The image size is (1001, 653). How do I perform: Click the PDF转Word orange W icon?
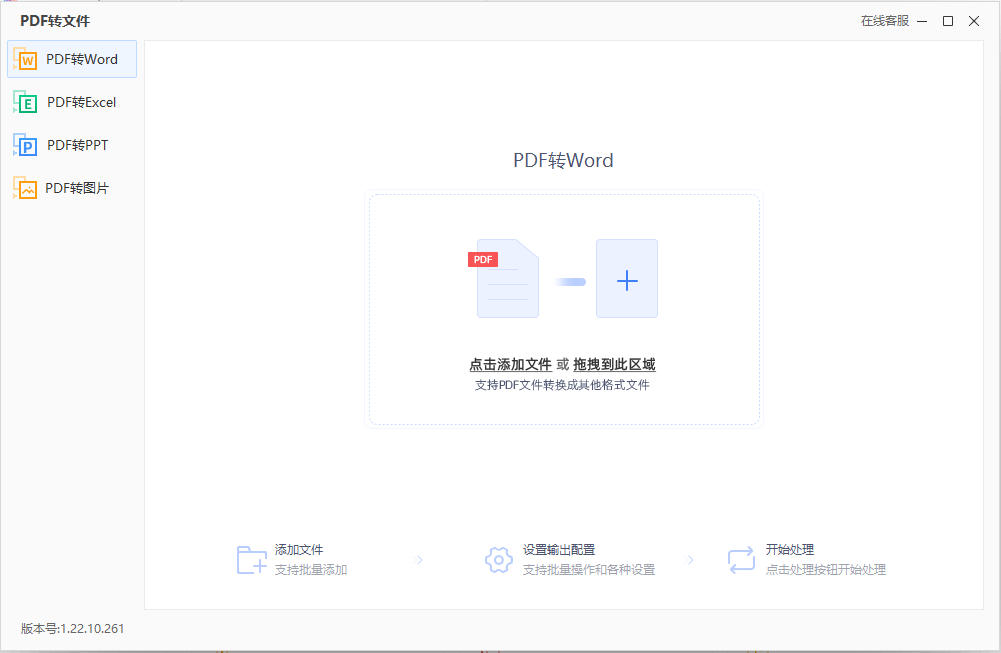26,59
